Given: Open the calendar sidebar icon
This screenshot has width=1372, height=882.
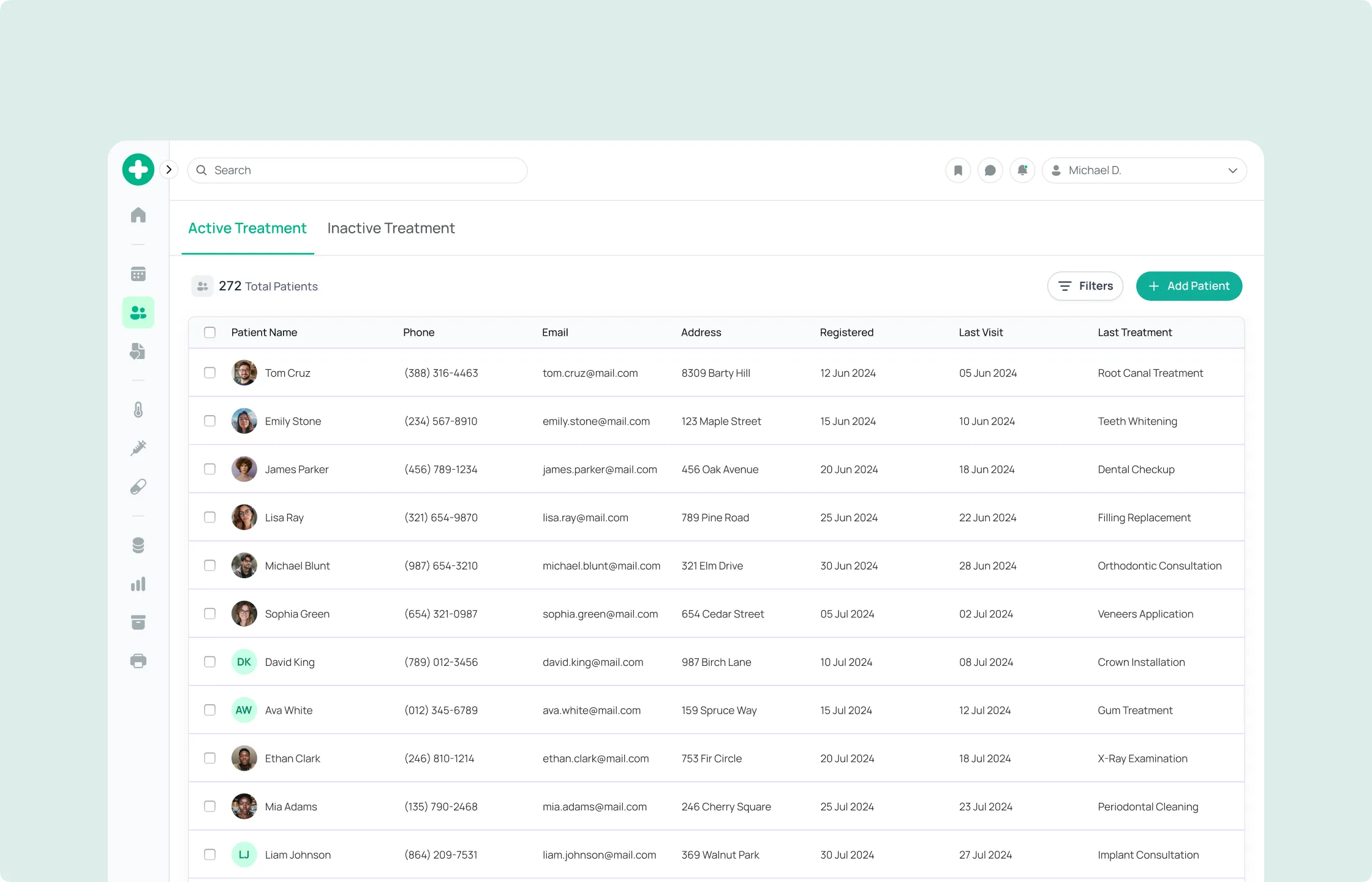Looking at the screenshot, I should (x=138, y=274).
